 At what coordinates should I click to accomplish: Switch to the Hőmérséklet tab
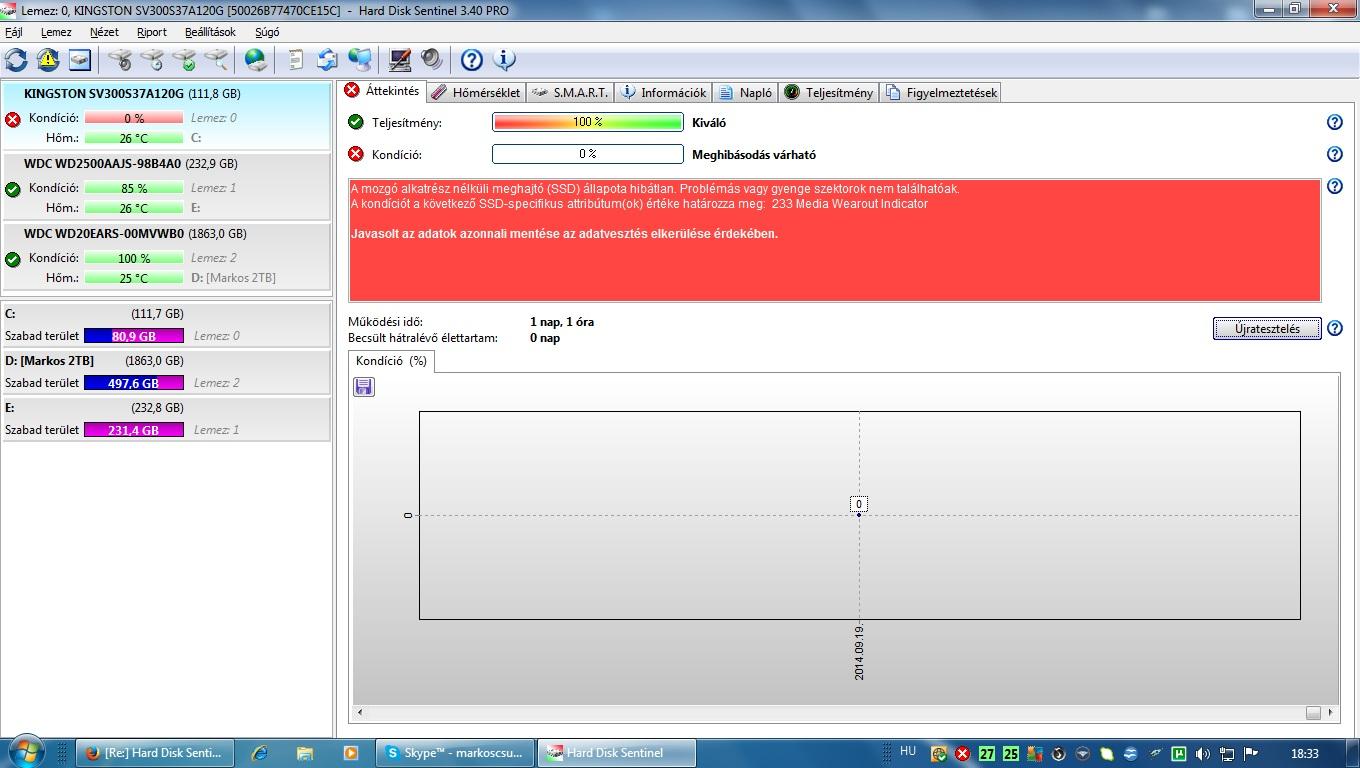(x=476, y=92)
